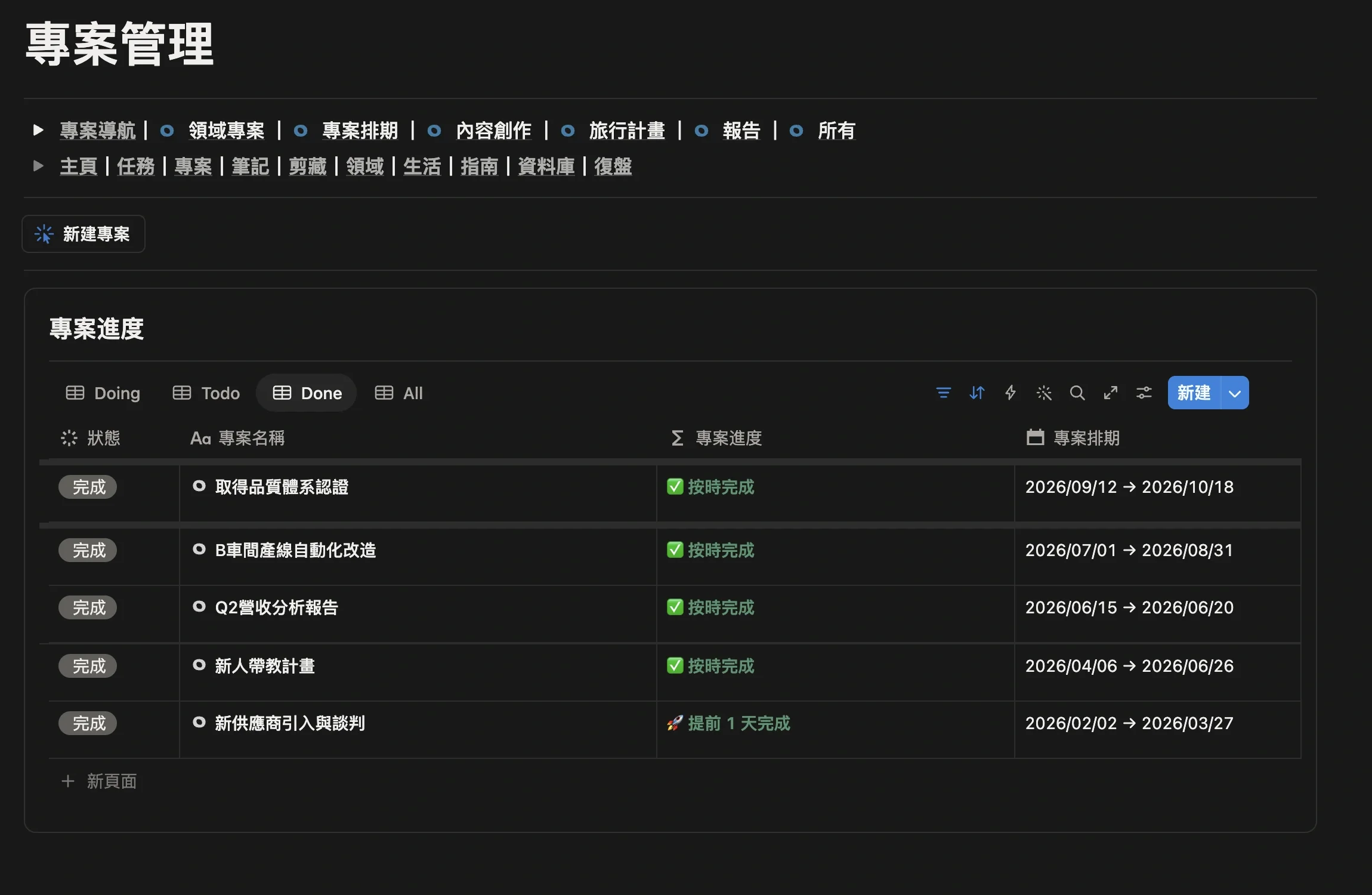Click the circle icon before 所有
1372x895 pixels.
tap(796, 130)
